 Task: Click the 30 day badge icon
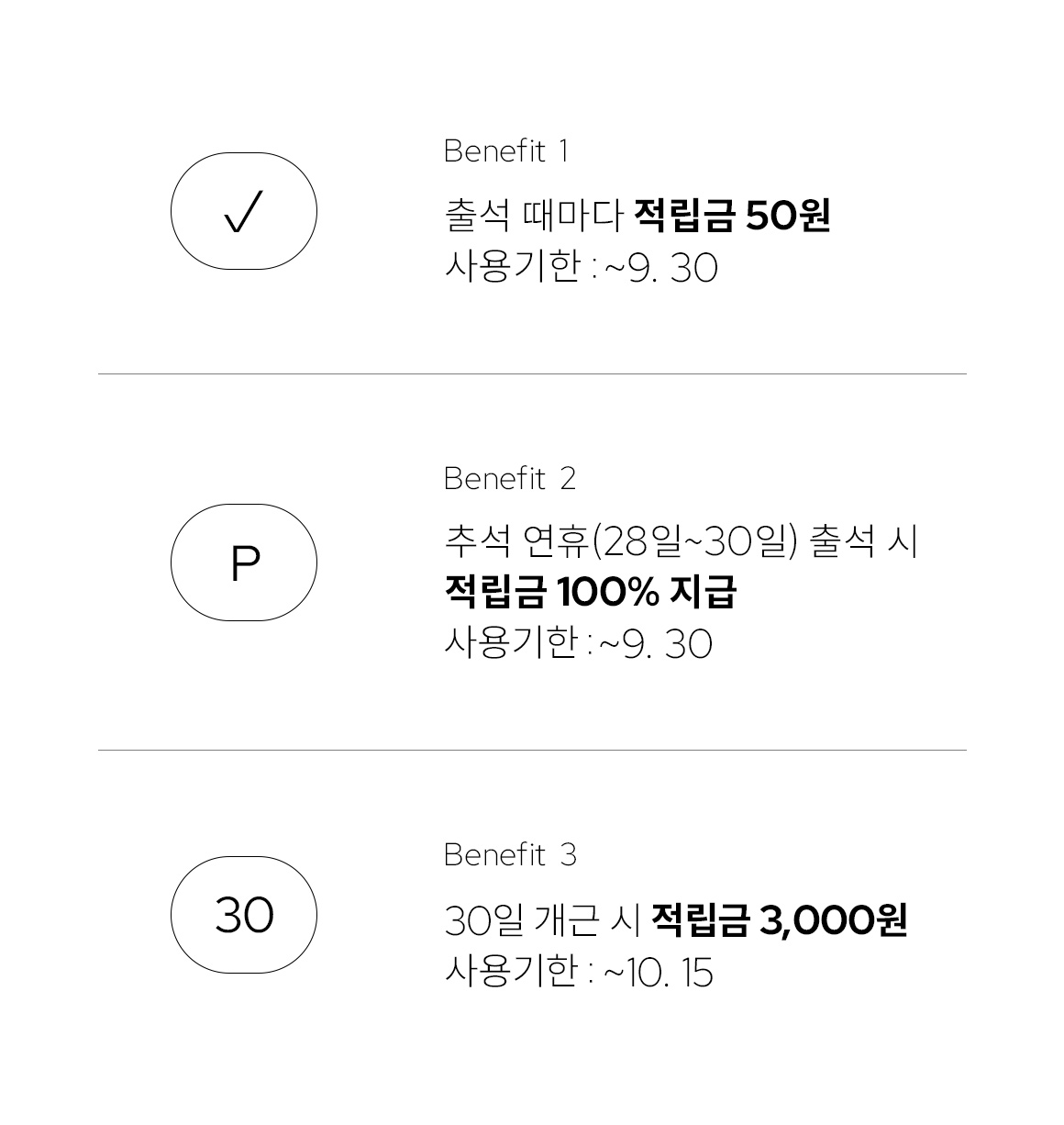pyautogui.click(x=244, y=915)
